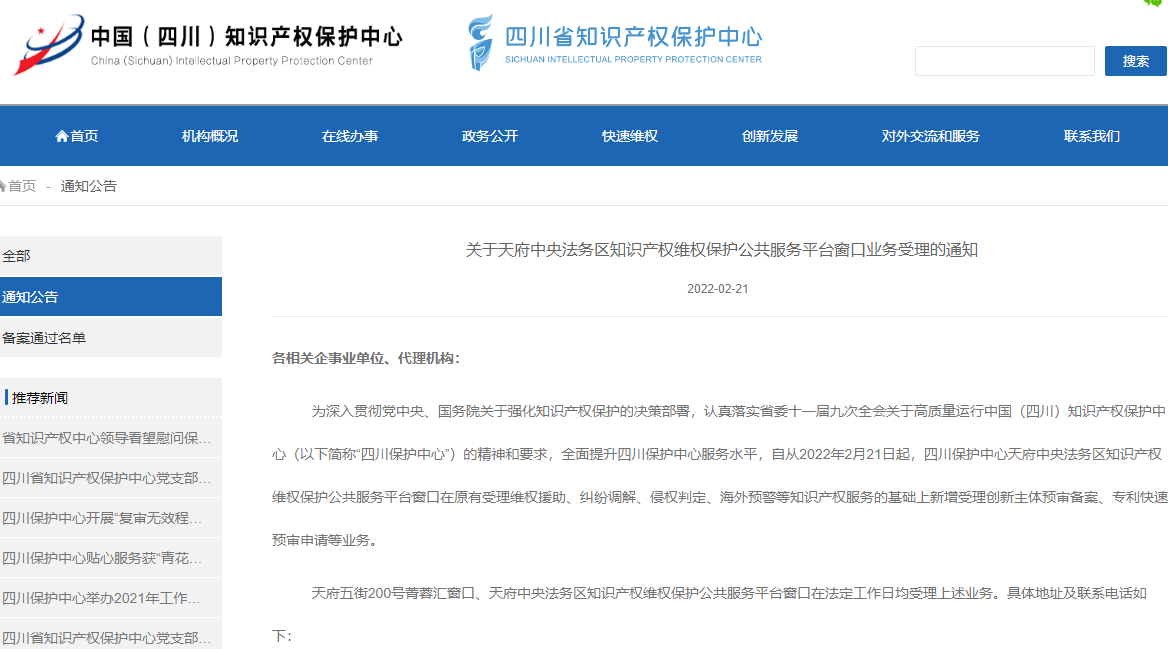This screenshot has height=649, width=1168.
Task: Open news about 复审无效程 event
Action: coord(103,518)
